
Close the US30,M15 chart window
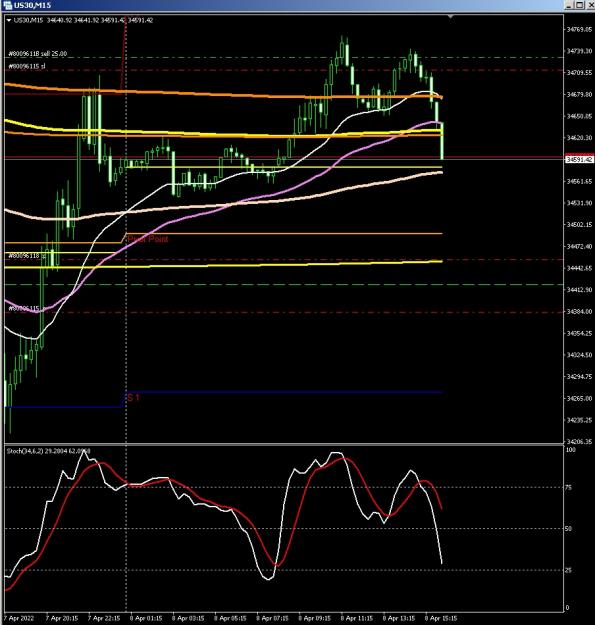point(590,5)
